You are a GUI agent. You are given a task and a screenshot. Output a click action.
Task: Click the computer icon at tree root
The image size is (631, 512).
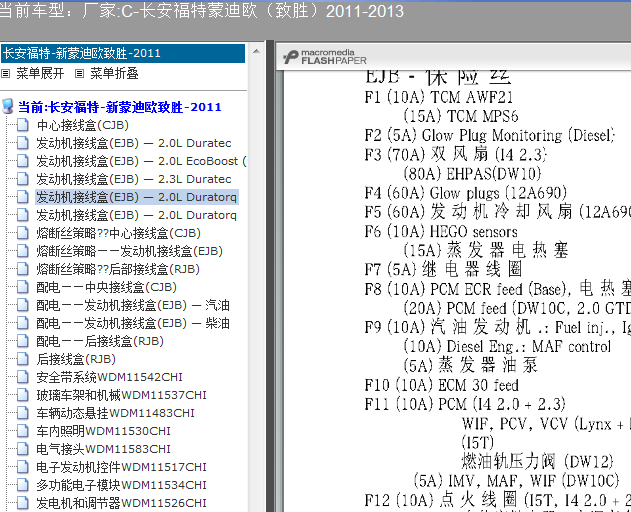point(7,107)
